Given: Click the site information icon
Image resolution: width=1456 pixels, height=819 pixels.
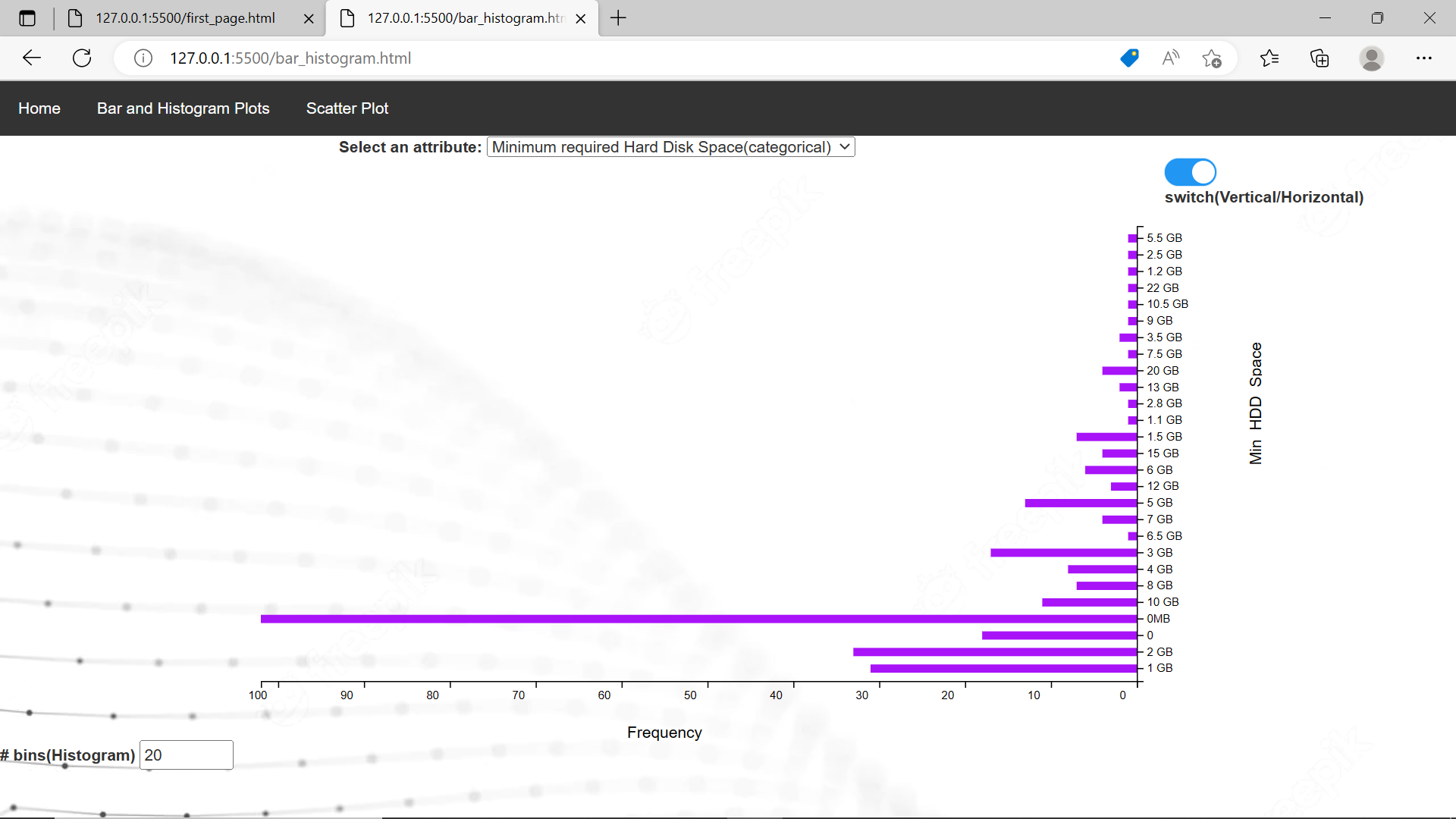Looking at the screenshot, I should (143, 58).
